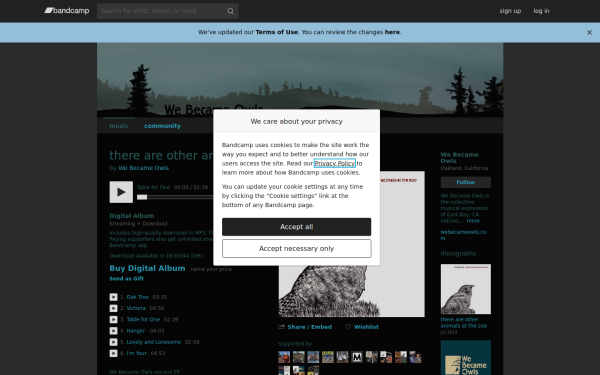600x375 pixels.
Task: Click the player progress slider handle
Action: tap(142, 197)
